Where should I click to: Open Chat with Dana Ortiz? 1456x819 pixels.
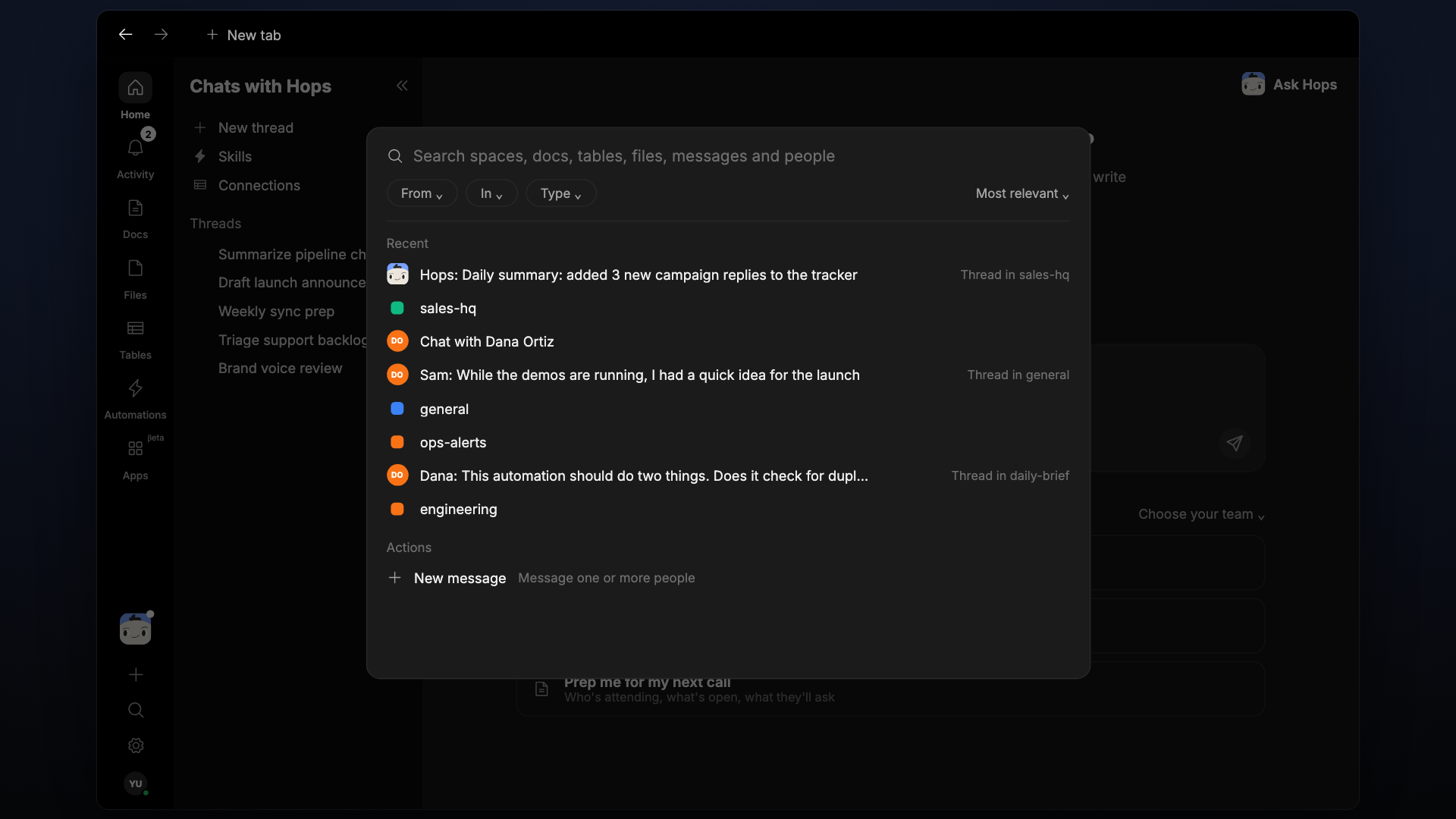pos(728,341)
